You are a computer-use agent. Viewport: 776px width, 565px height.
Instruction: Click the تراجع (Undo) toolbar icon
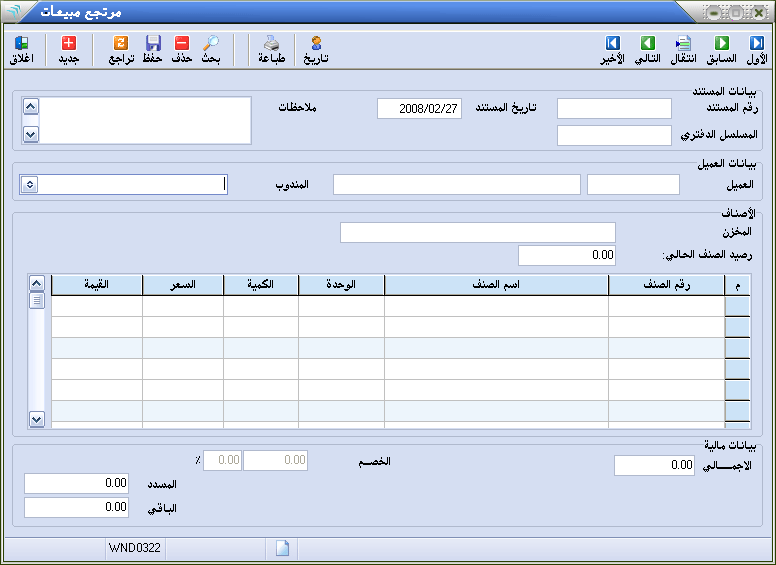121,44
